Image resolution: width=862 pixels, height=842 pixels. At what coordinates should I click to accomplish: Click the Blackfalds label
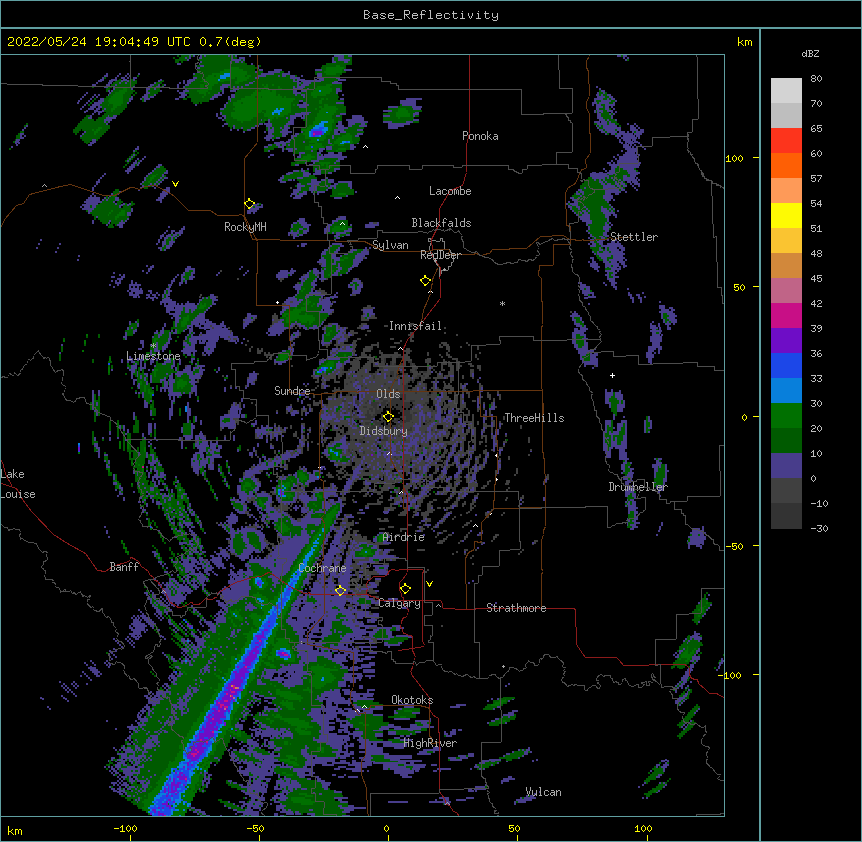[441, 223]
